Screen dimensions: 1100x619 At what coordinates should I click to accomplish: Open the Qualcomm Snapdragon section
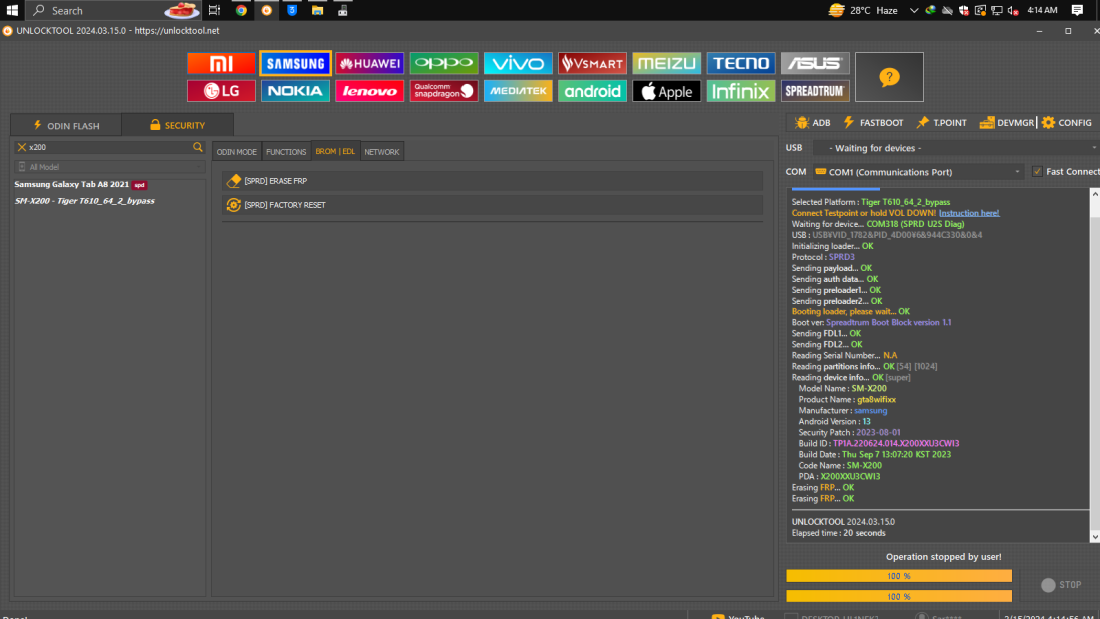tap(444, 91)
